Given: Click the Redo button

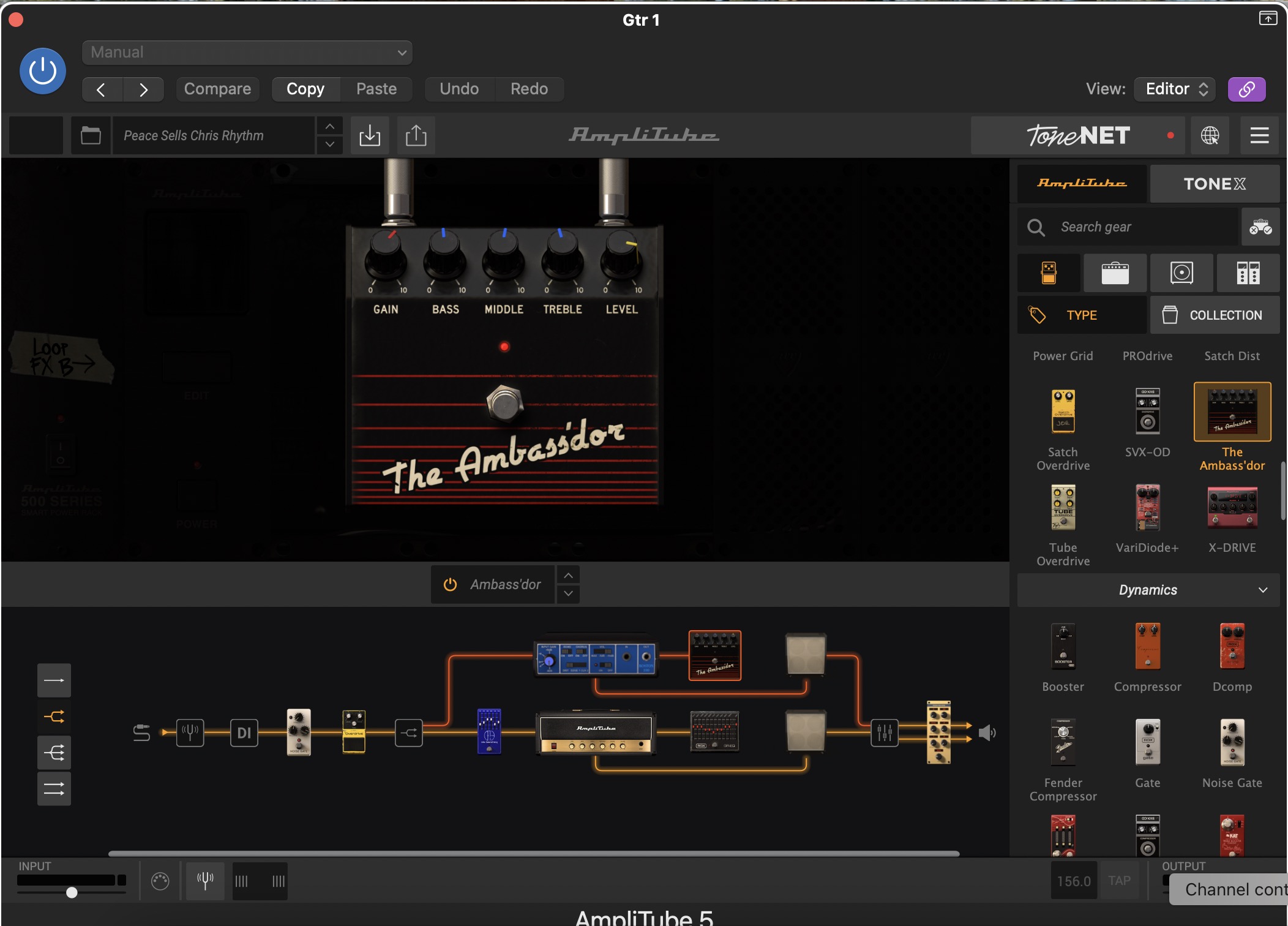Looking at the screenshot, I should click(530, 89).
